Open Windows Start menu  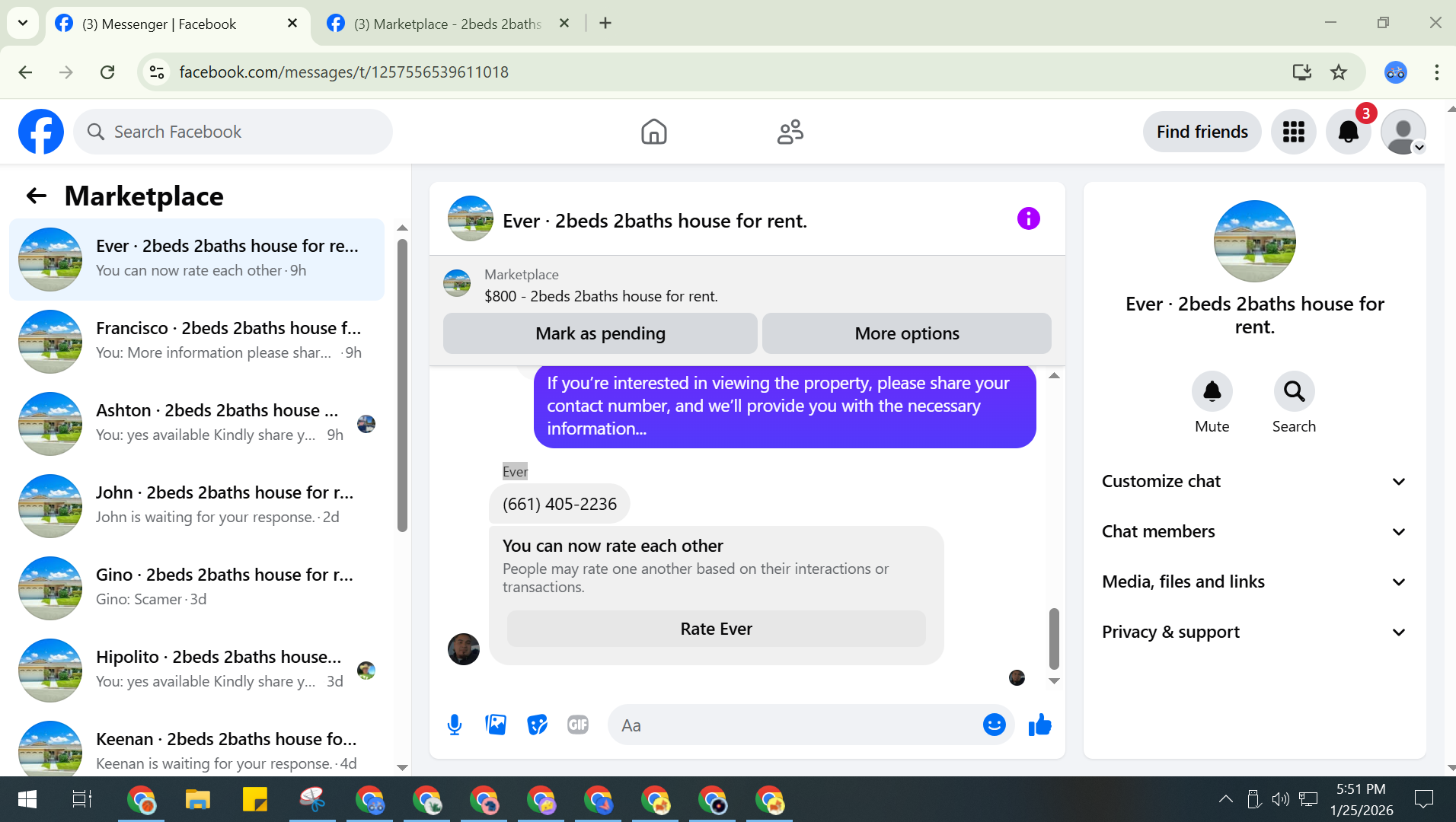pos(27,799)
